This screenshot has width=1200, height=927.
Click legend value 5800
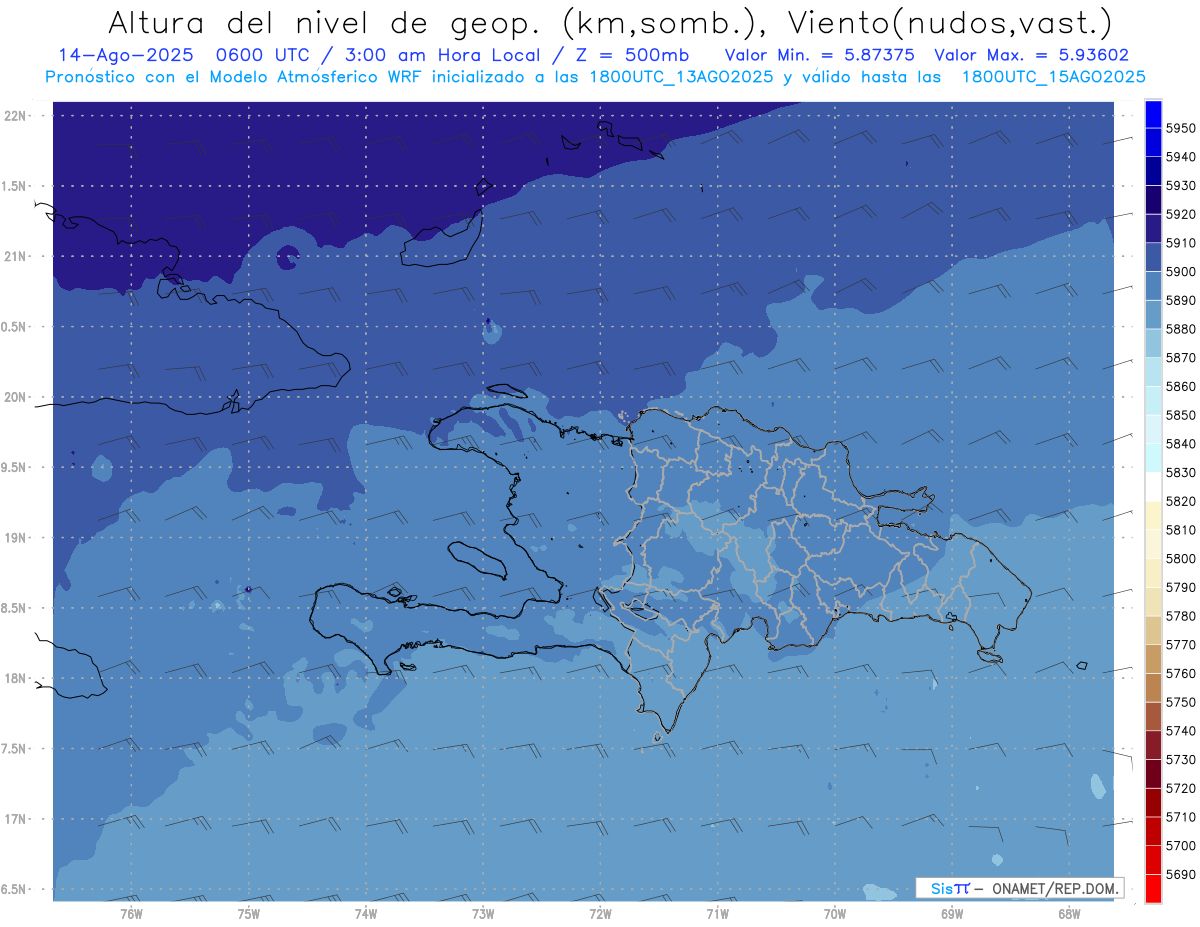tap(1180, 558)
